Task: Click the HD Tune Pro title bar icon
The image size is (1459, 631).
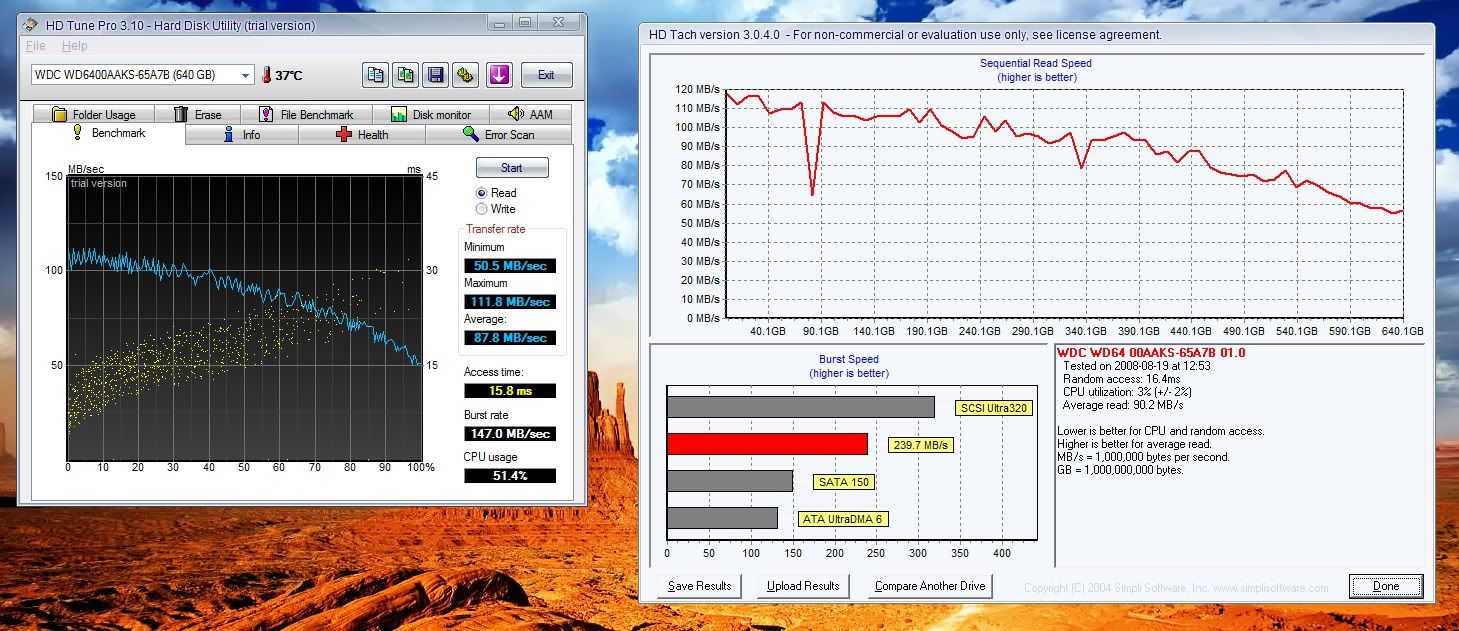Action: click(x=31, y=25)
